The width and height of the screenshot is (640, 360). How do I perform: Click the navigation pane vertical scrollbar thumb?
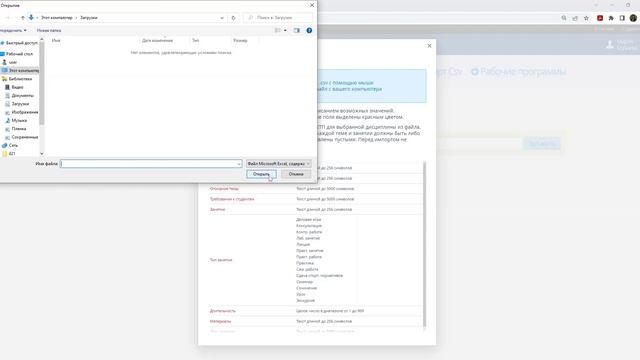(x=42, y=84)
